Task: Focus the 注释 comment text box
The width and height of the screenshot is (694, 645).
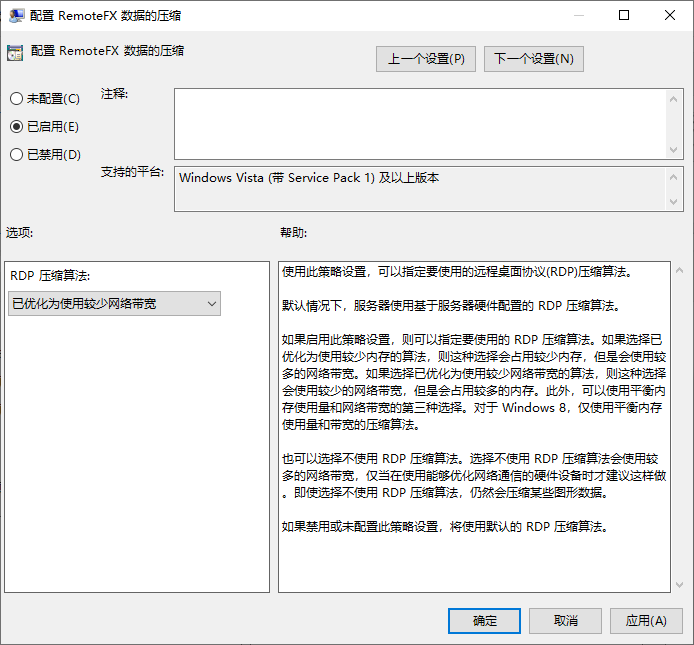Action: tap(420, 123)
